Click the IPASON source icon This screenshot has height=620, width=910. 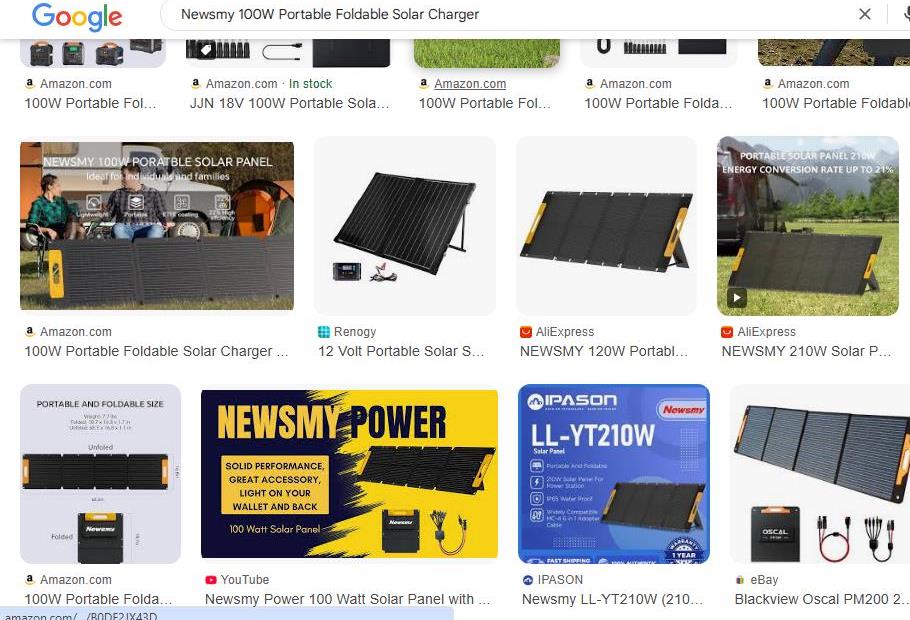[x=528, y=579]
